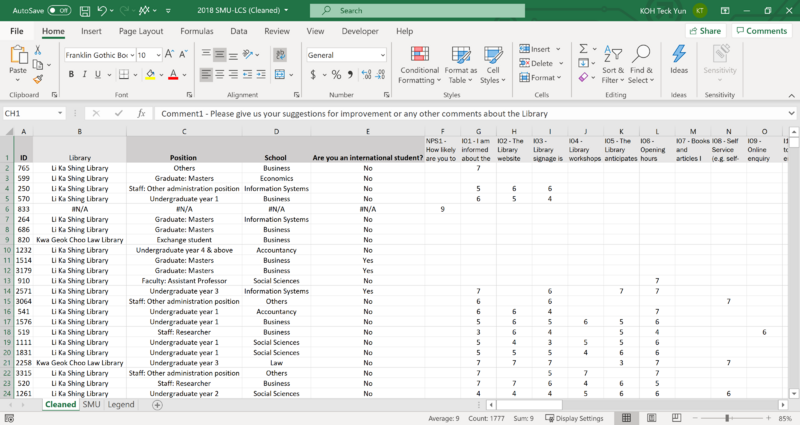Open Format as Table
This screenshot has height=425, width=800.
coord(461,65)
